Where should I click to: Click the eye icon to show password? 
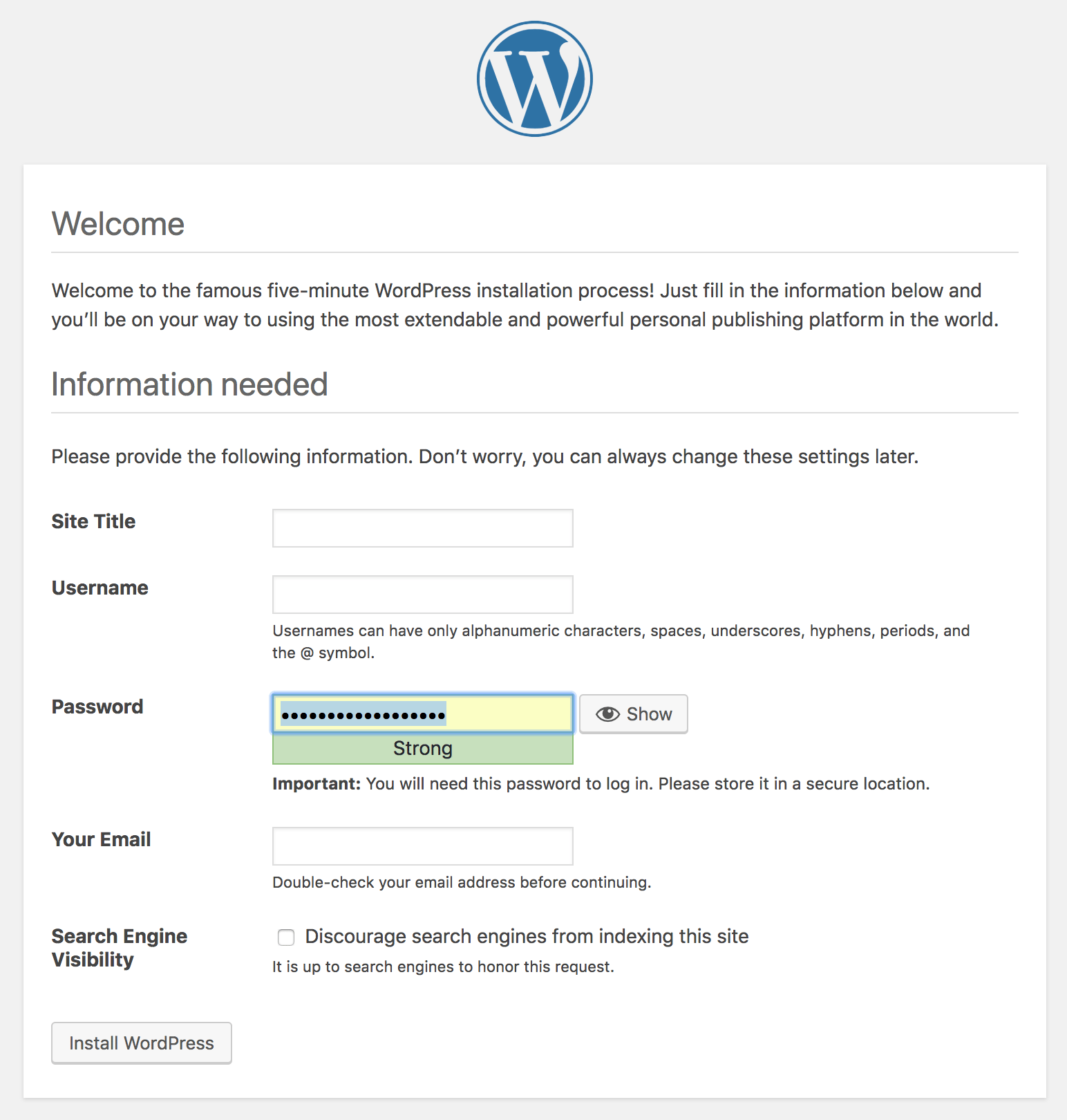[607, 714]
